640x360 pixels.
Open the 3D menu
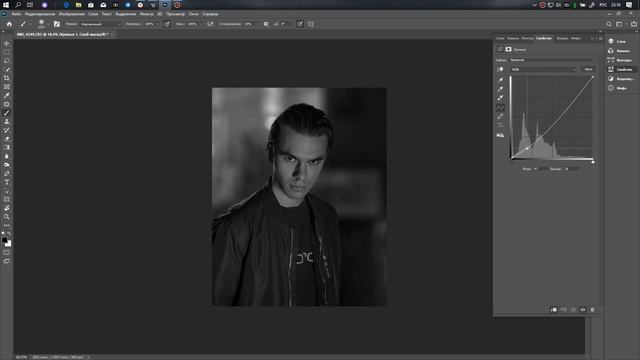160,14
